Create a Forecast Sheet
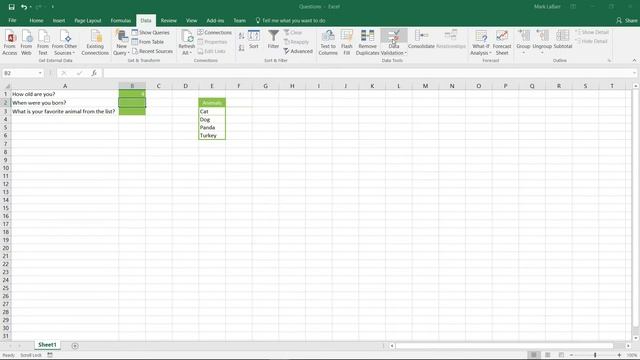This screenshot has width=640, height=360. click(x=502, y=42)
